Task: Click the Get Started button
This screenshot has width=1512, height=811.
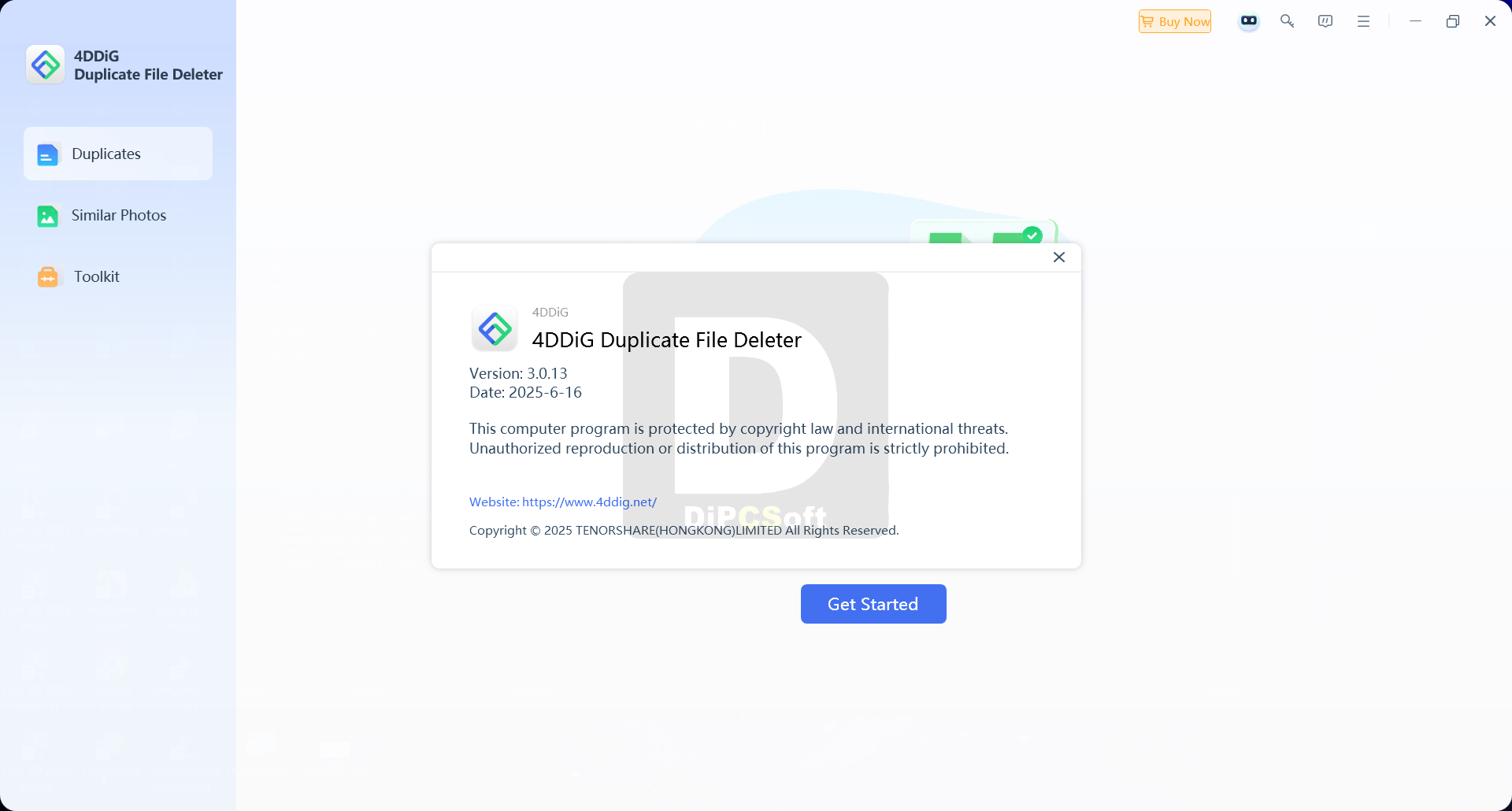Action: tap(873, 604)
